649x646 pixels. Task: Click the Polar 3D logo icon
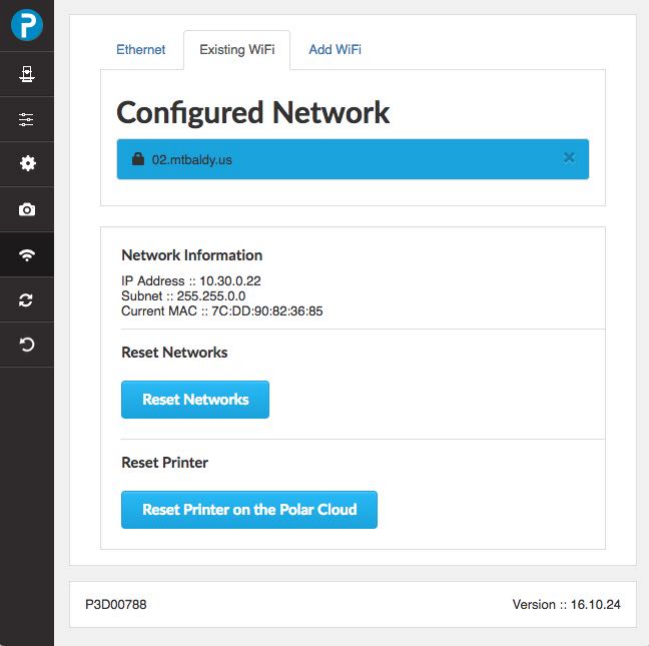pos(27,25)
